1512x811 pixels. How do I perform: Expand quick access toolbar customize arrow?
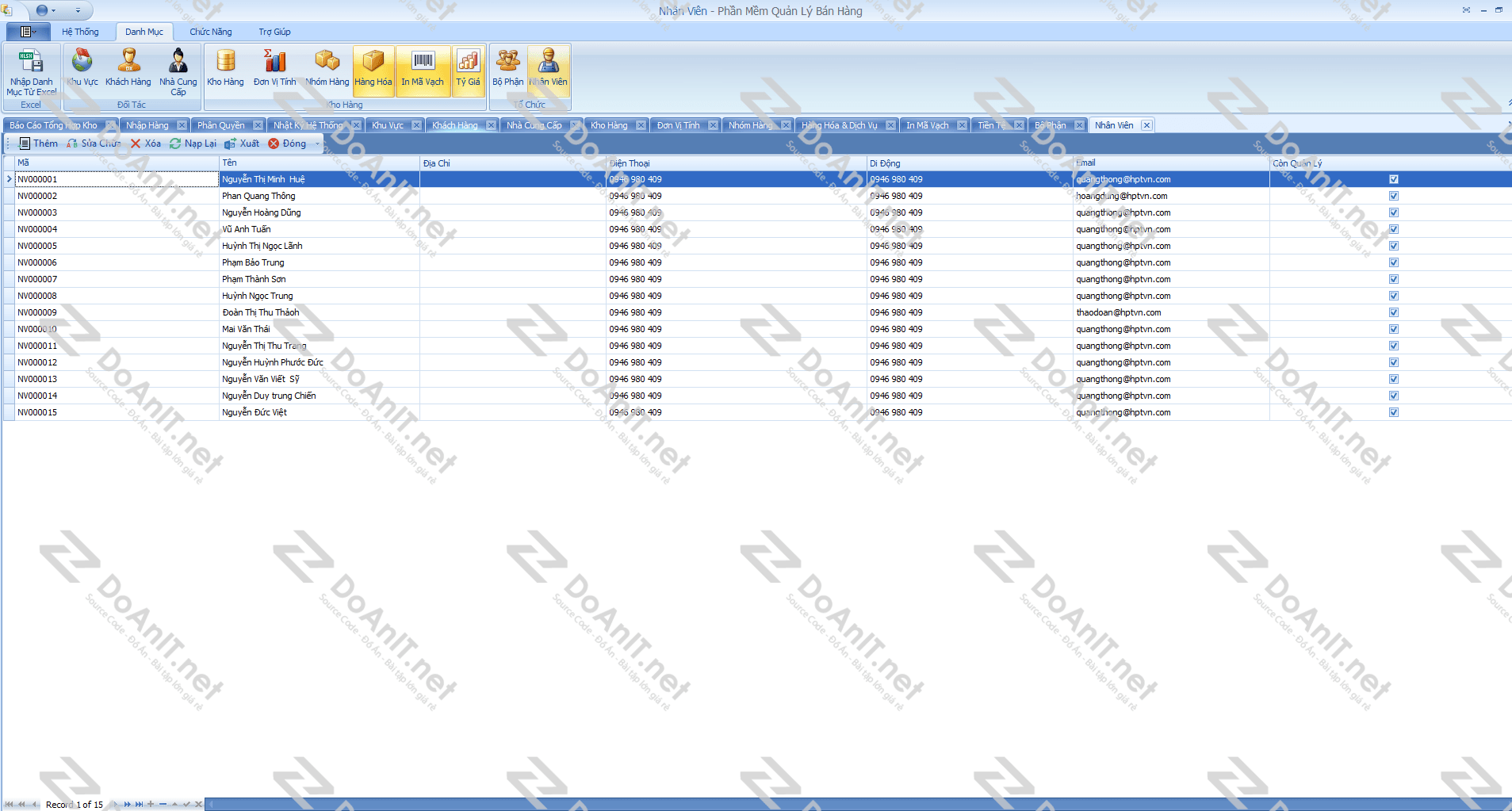[x=78, y=11]
